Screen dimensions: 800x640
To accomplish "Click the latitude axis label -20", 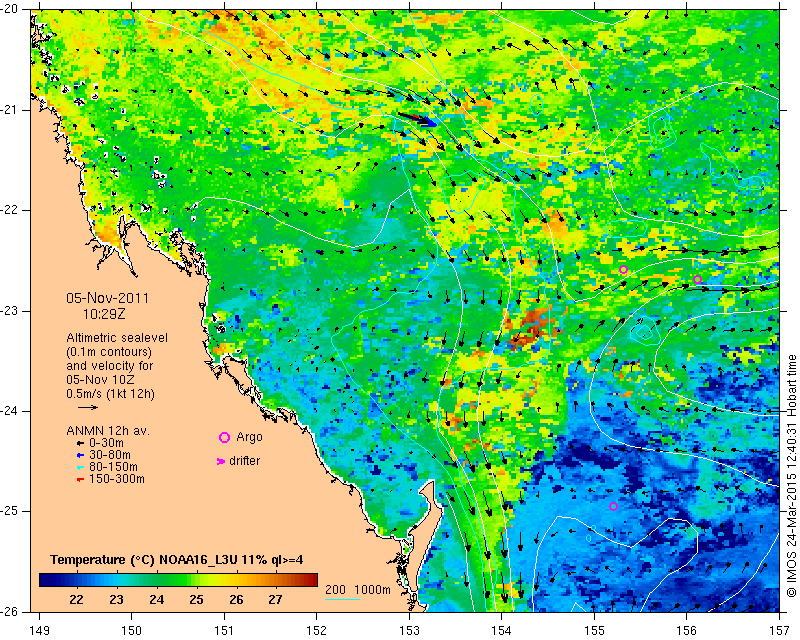I will pos(10,9).
